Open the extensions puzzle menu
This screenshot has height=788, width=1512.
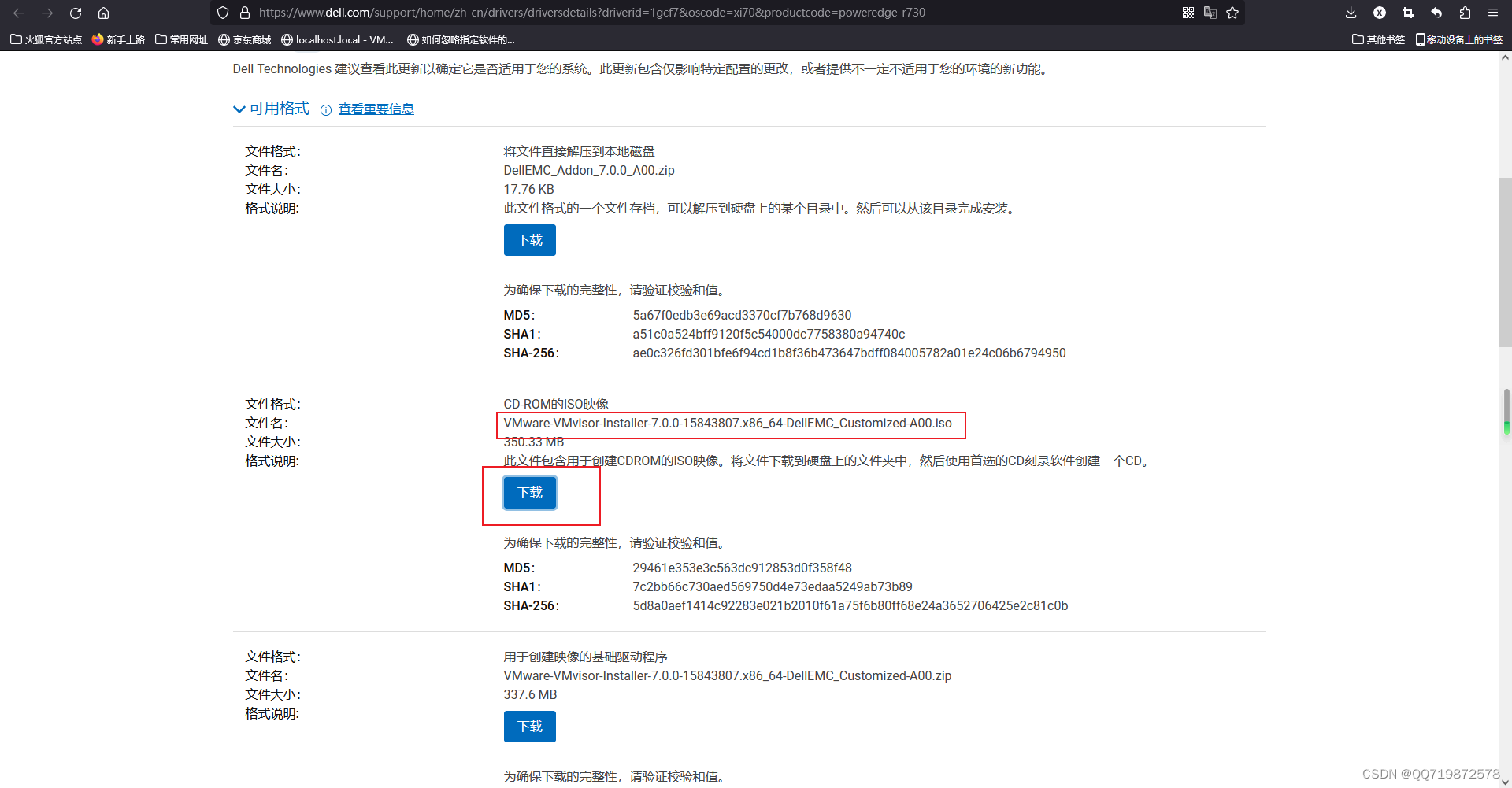(1465, 13)
